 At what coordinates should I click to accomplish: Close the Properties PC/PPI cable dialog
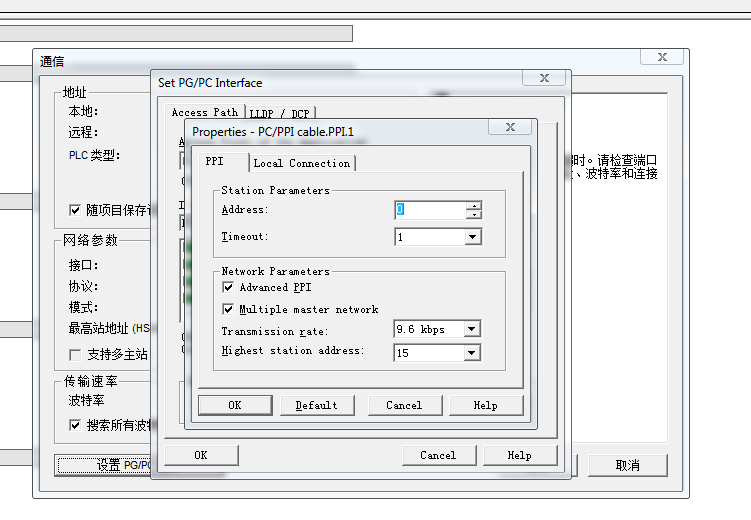coord(510,128)
